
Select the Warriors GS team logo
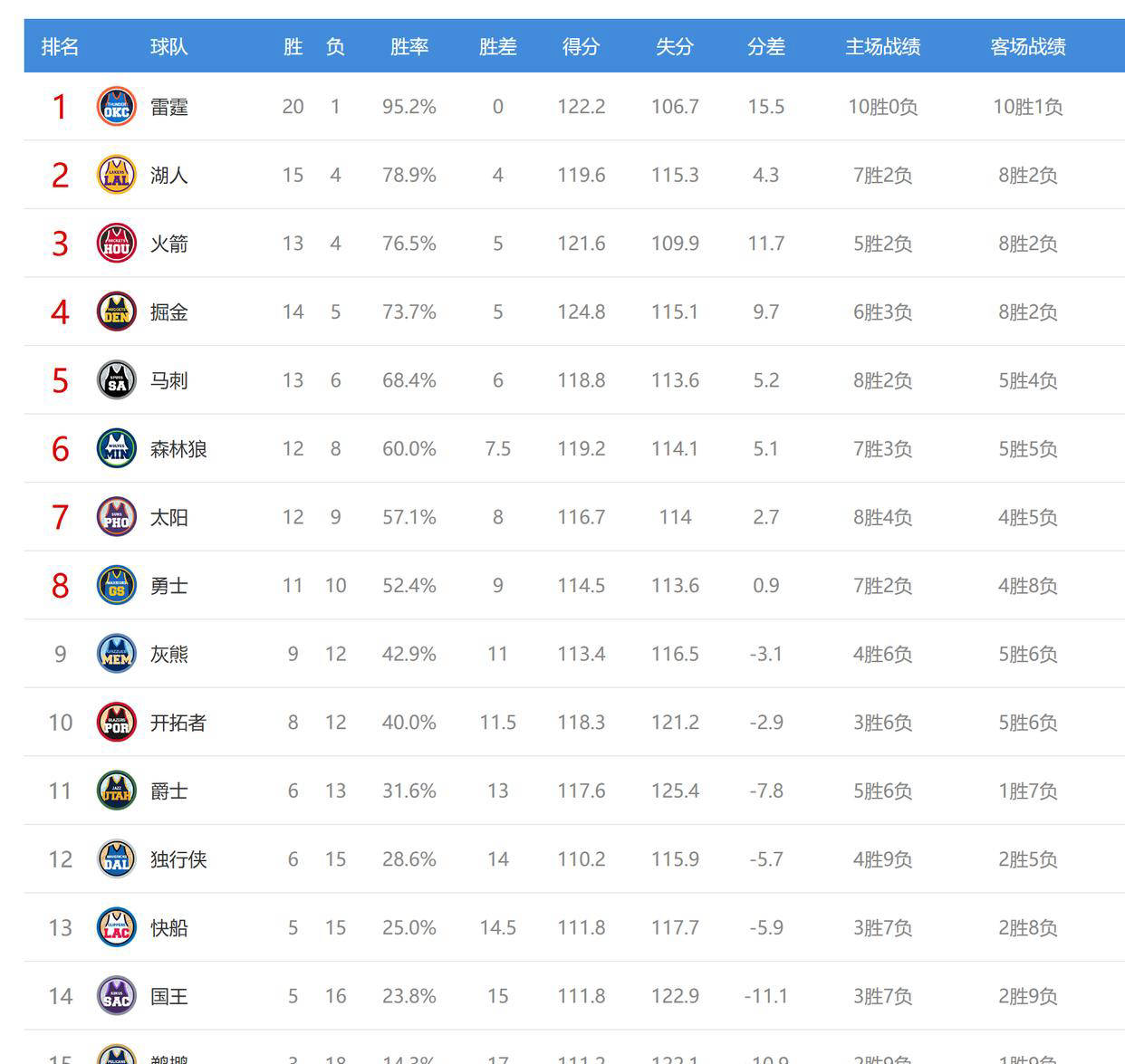(x=116, y=586)
